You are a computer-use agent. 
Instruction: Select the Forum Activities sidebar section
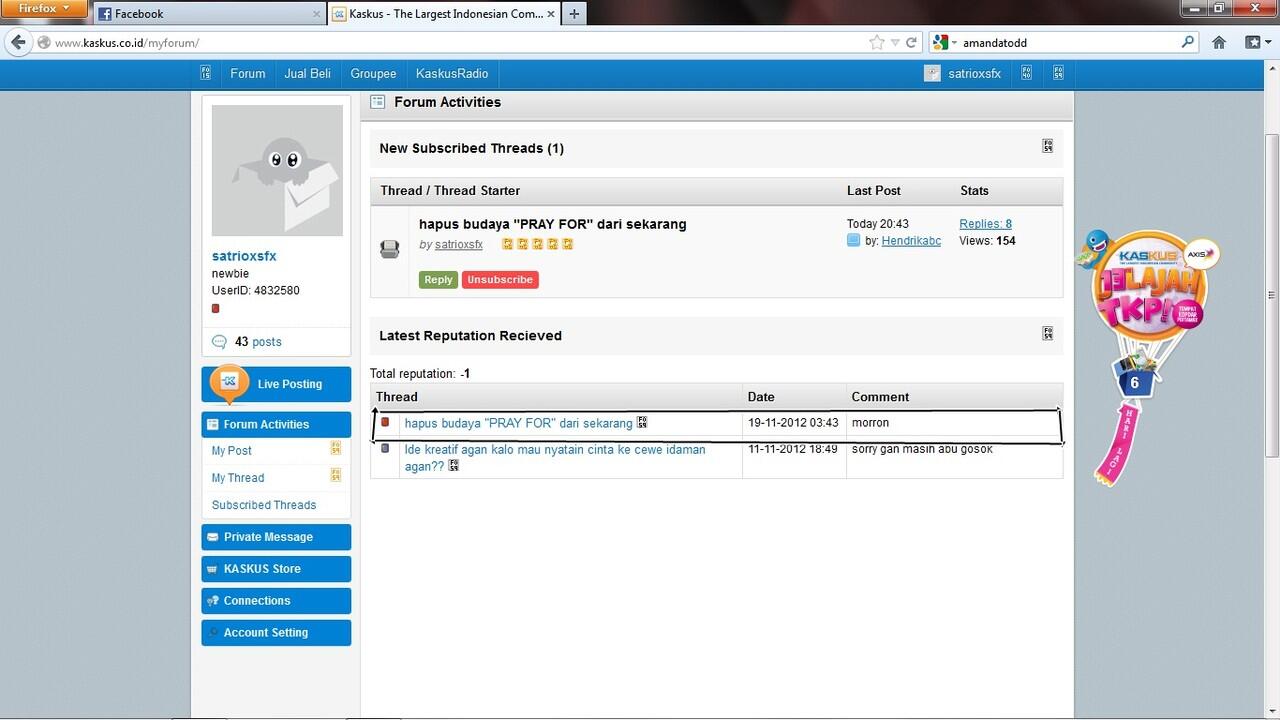pyautogui.click(x=276, y=424)
